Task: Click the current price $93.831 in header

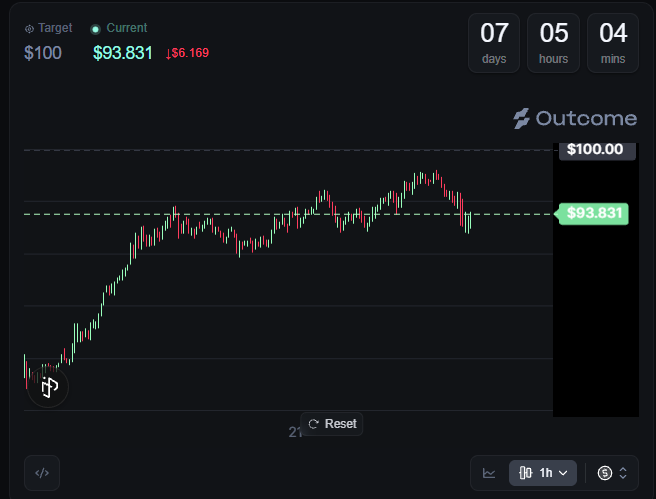Action: pyautogui.click(x=123, y=53)
